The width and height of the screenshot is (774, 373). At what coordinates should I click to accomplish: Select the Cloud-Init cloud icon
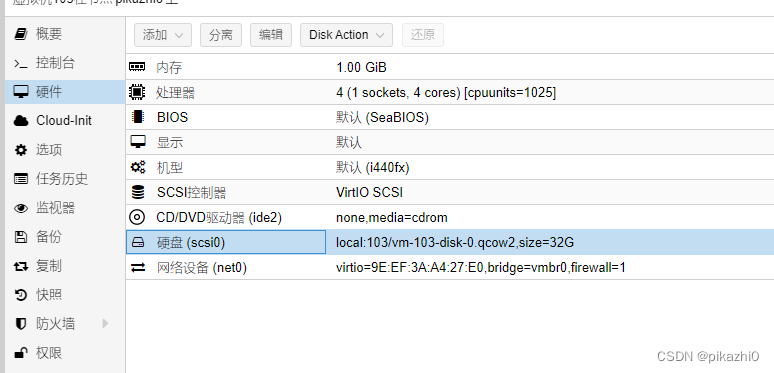(x=21, y=121)
